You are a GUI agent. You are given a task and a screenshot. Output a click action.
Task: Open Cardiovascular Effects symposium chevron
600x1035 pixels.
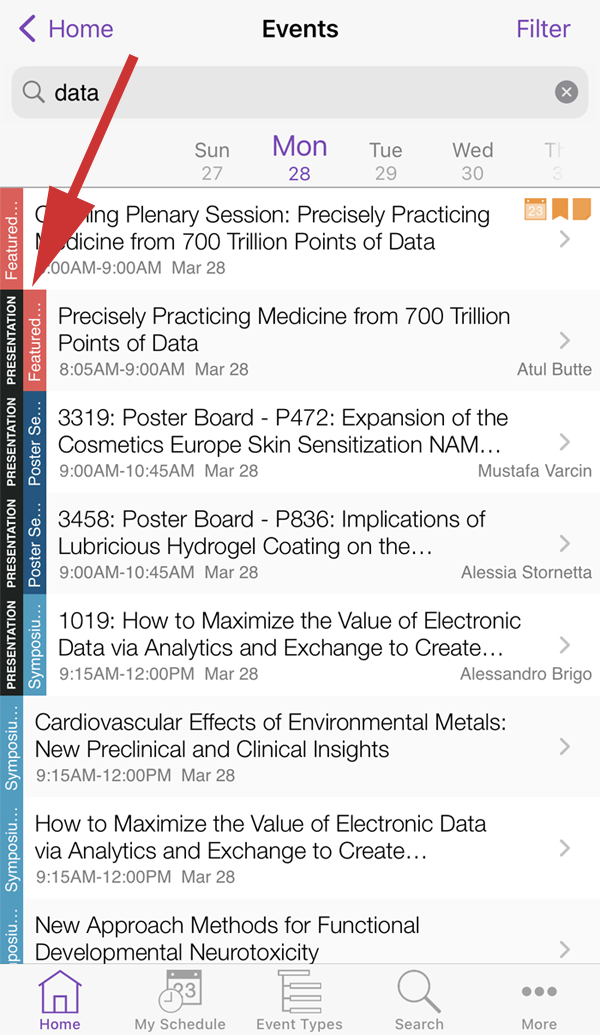566,746
